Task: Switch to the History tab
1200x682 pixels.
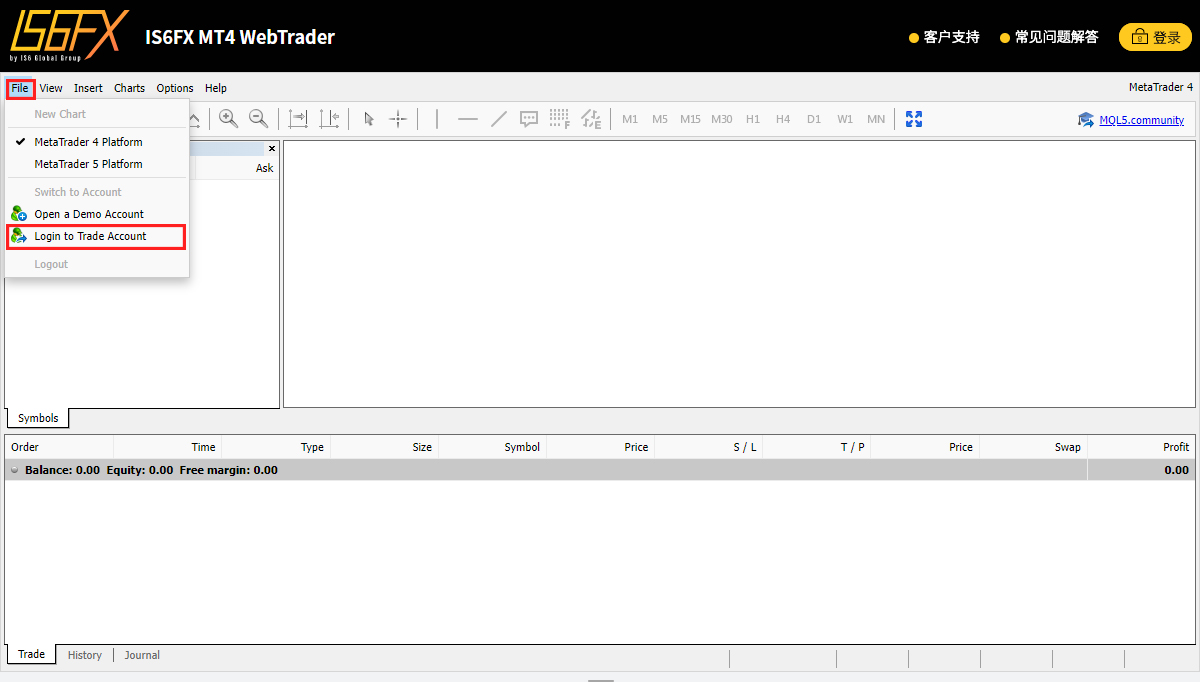Action: click(x=85, y=655)
